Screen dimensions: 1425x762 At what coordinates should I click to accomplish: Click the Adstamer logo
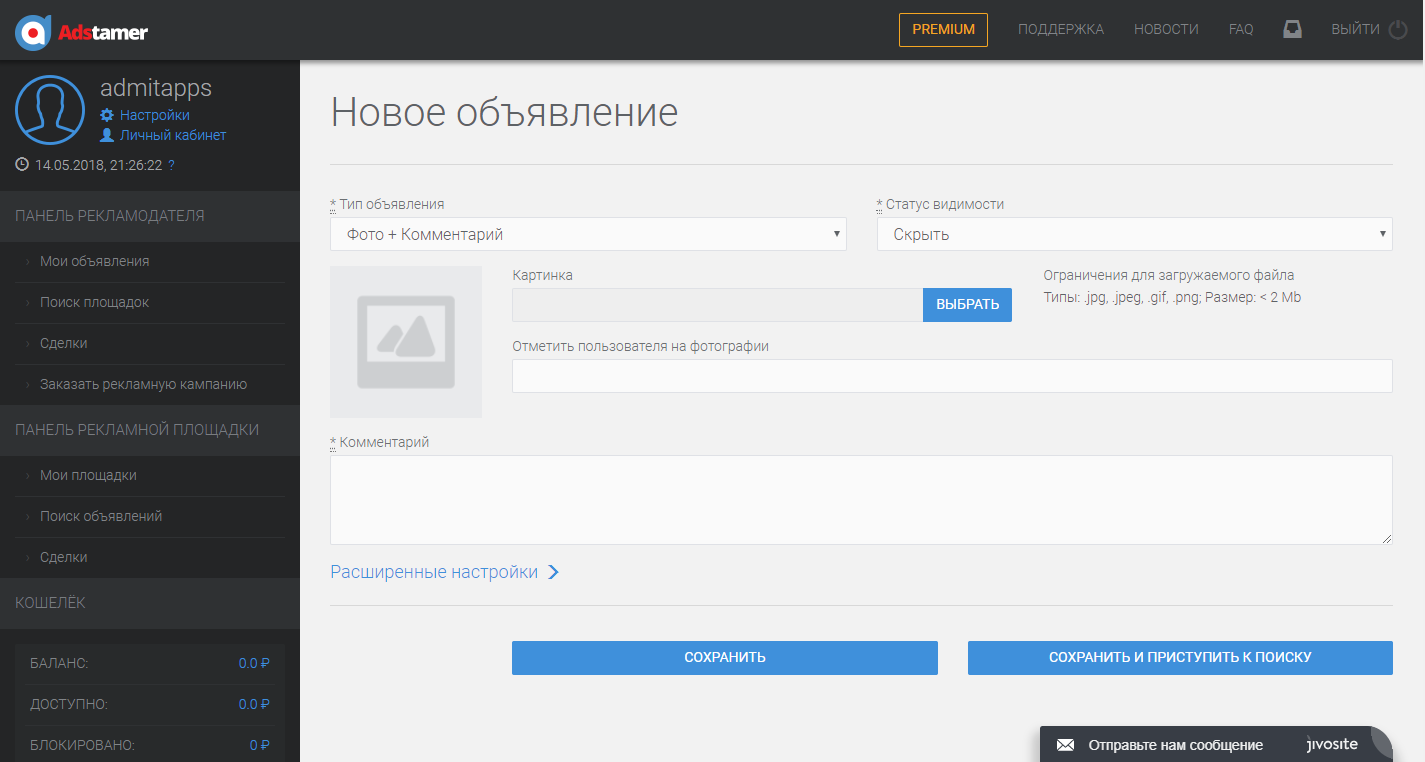coord(80,30)
